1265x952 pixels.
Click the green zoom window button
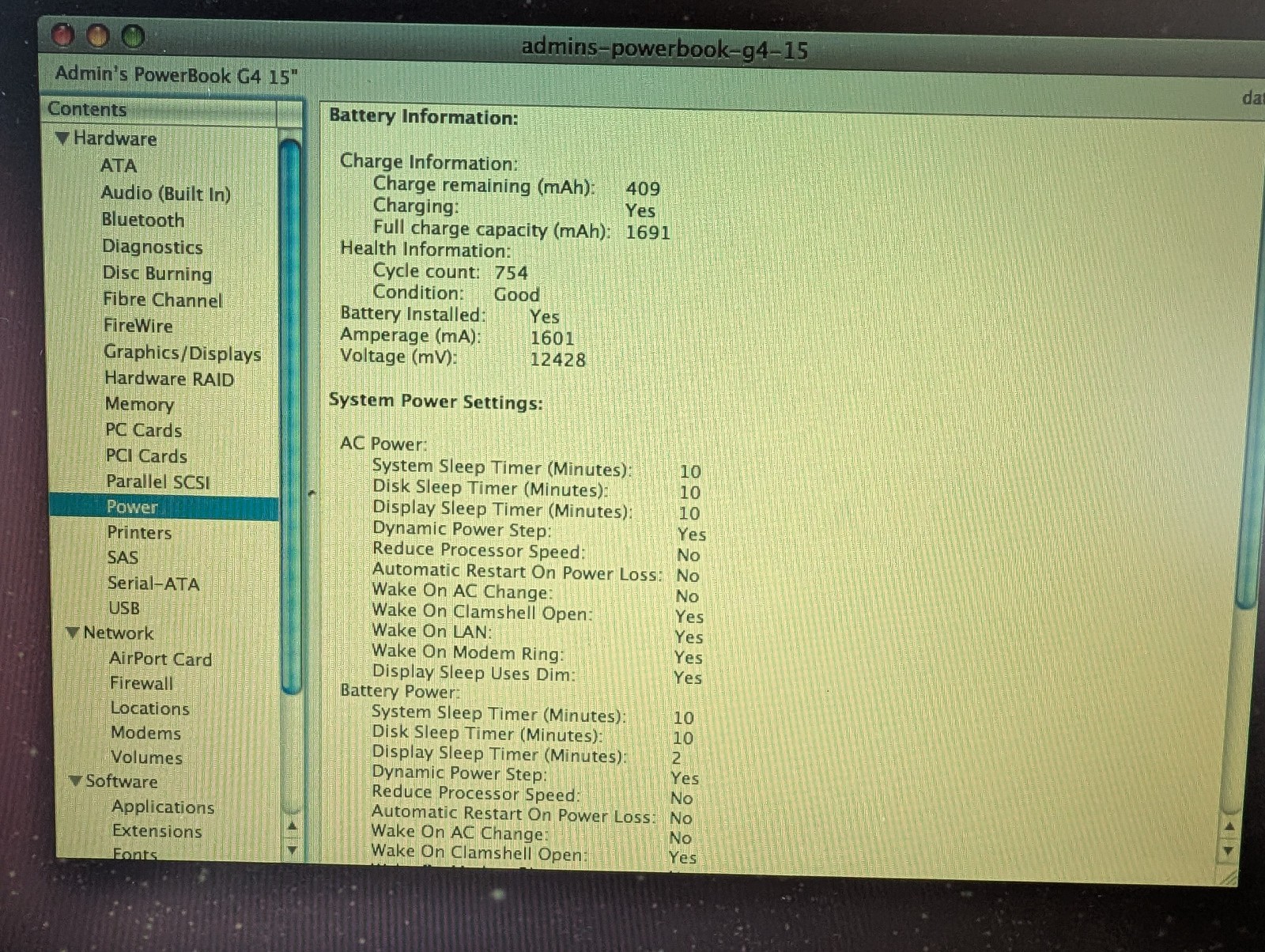(x=134, y=36)
